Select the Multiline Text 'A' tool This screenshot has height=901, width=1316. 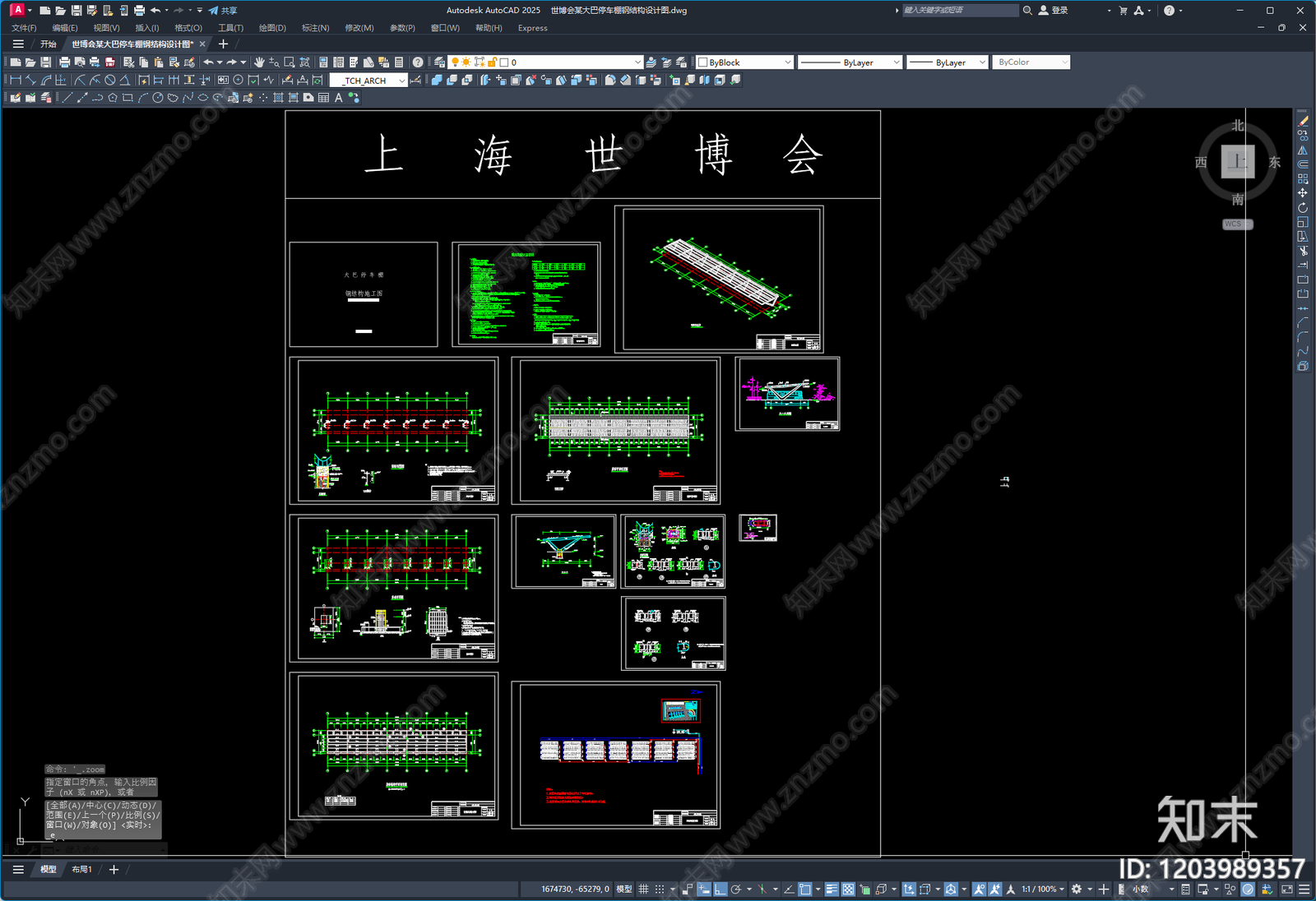pyautogui.click(x=338, y=98)
